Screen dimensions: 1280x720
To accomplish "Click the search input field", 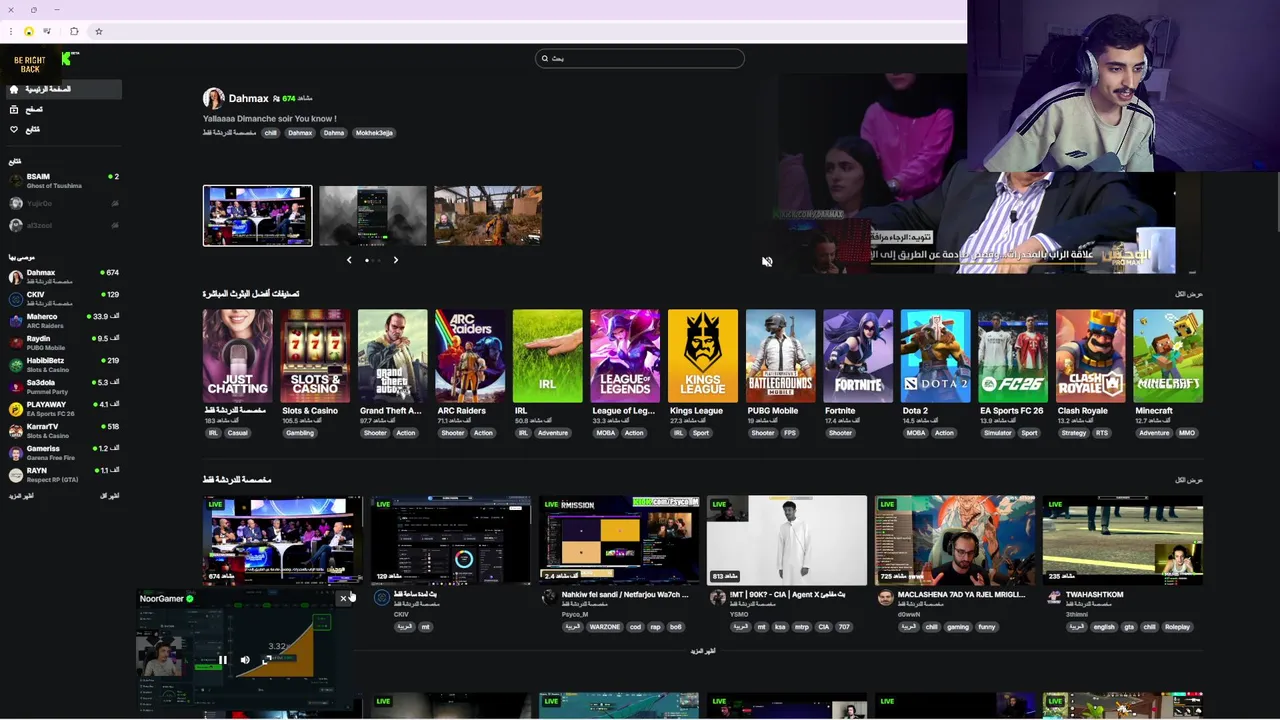I will coord(640,58).
